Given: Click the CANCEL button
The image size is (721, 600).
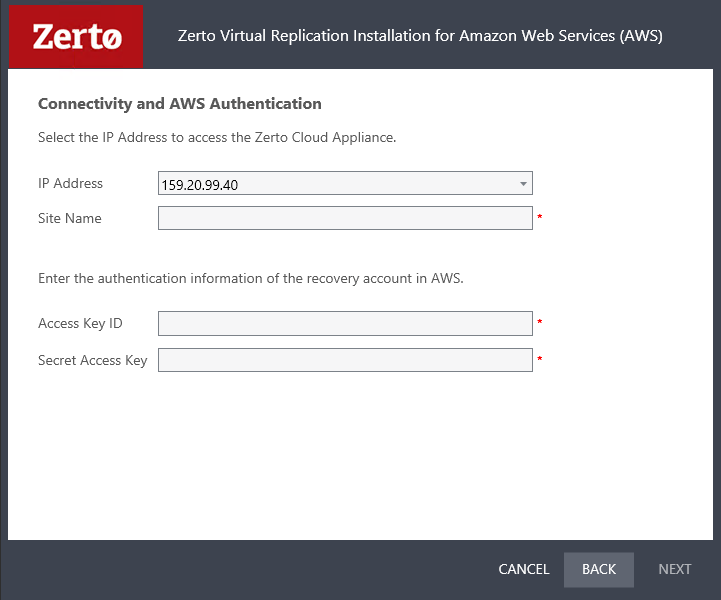Looking at the screenshot, I should coord(524,569).
